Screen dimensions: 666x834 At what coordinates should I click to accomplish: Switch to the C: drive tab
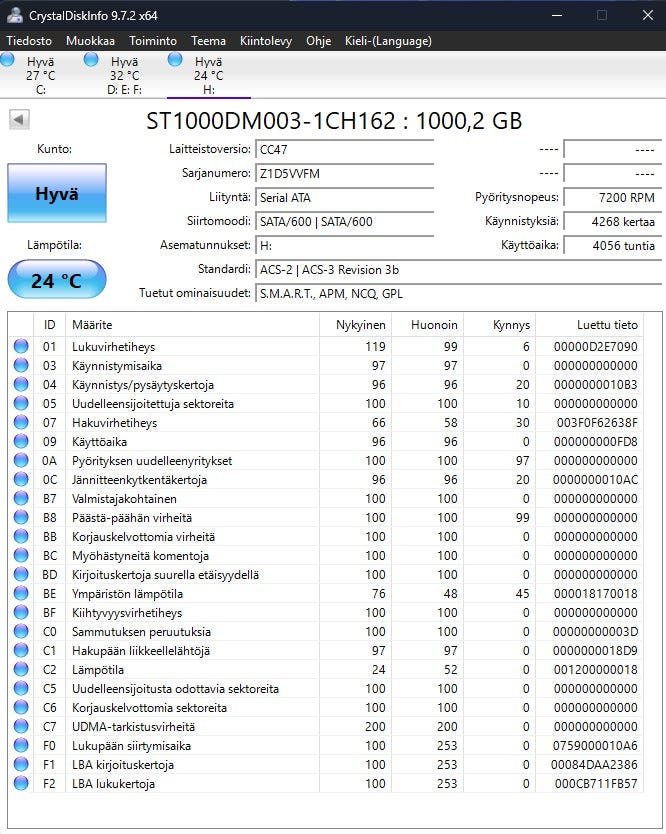pyautogui.click(x=41, y=75)
